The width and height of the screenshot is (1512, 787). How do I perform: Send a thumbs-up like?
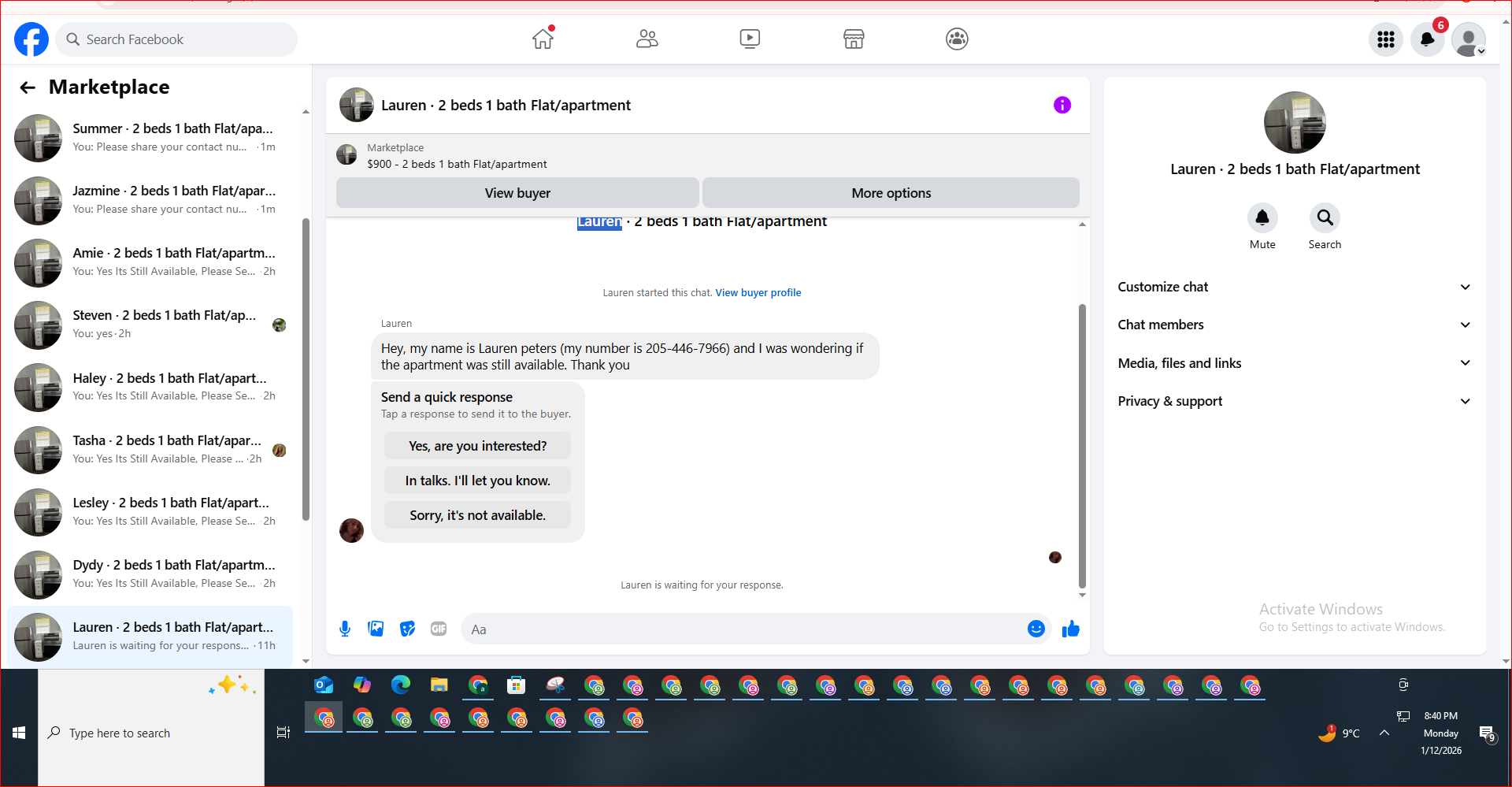coord(1071,629)
